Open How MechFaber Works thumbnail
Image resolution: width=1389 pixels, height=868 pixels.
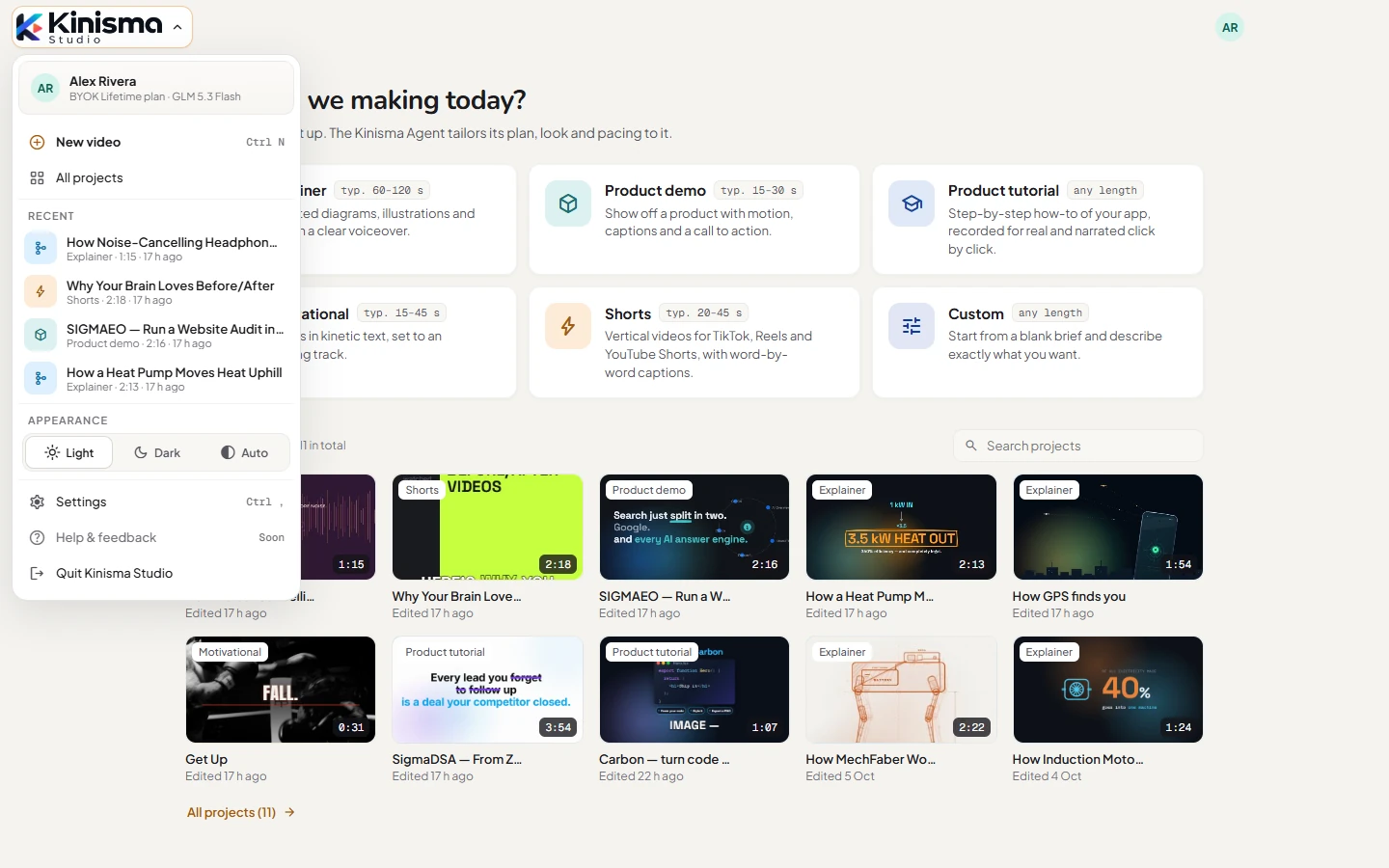point(901,690)
